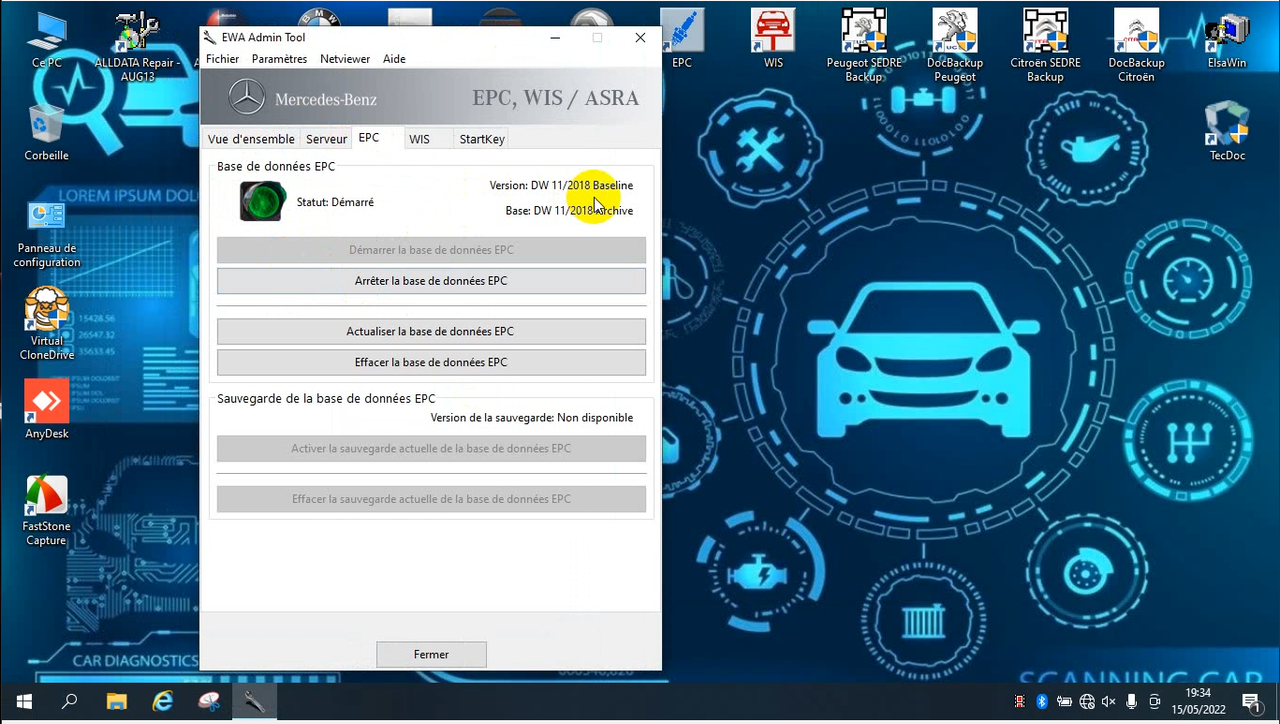Open Virtual CloneDrive desktop icon
The width and height of the screenshot is (1280, 724).
pyautogui.click(x=46, y=324)
